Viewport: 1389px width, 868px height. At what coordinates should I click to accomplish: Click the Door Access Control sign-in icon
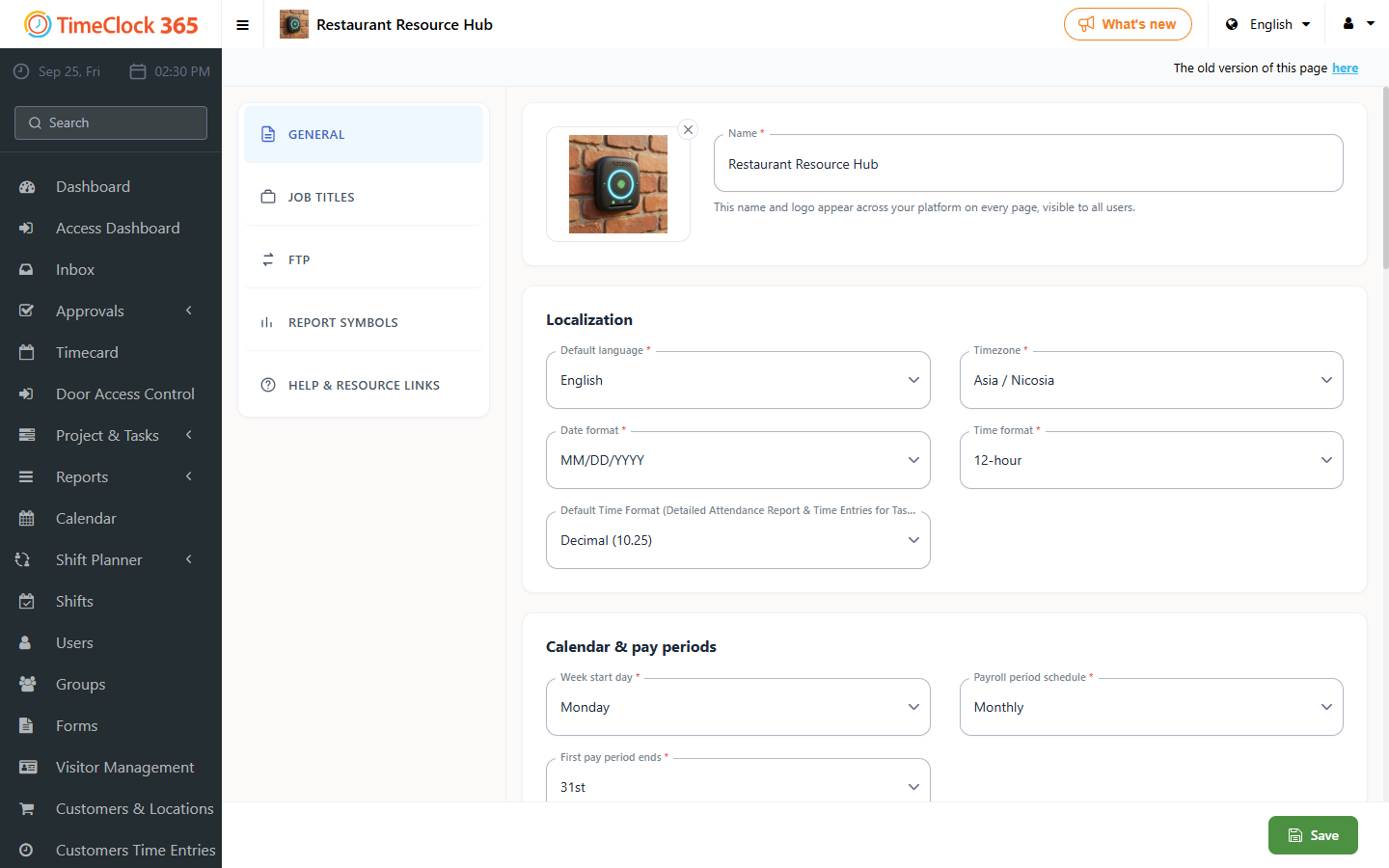(27, 394)
